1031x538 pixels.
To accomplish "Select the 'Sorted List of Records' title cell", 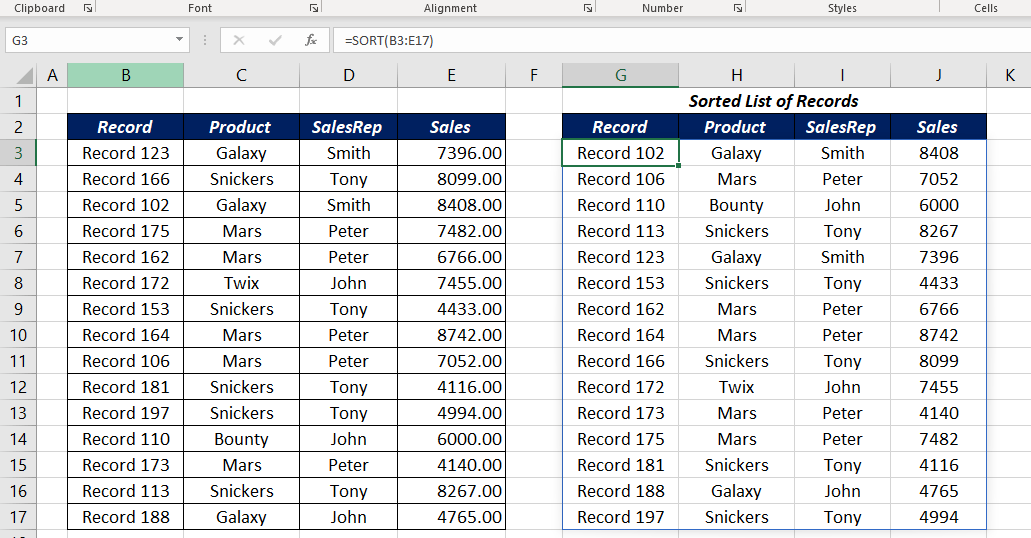I will click(773, 101).
